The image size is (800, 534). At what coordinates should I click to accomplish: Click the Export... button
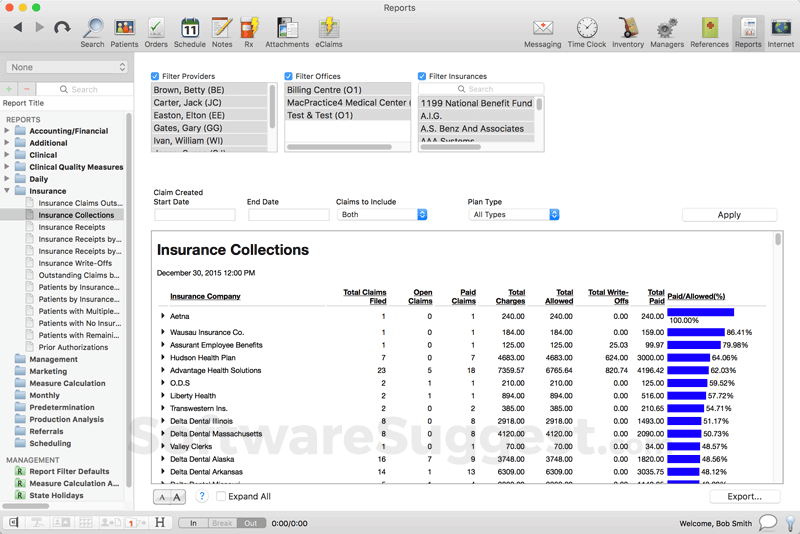click(x=745, y=496)
